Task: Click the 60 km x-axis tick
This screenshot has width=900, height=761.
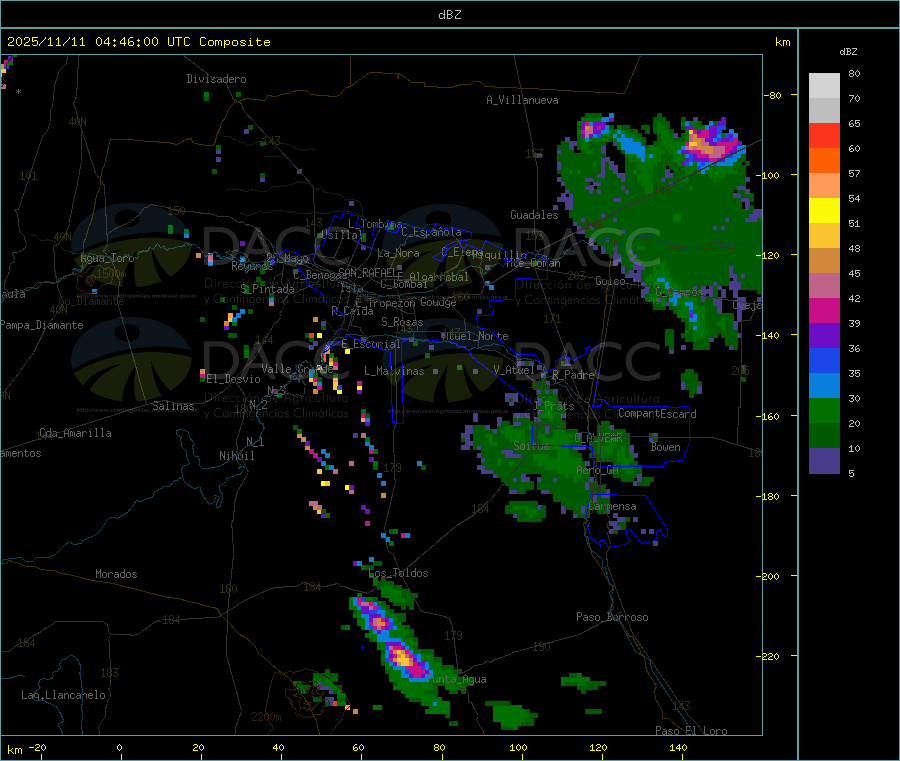Action: coord(358,747)
